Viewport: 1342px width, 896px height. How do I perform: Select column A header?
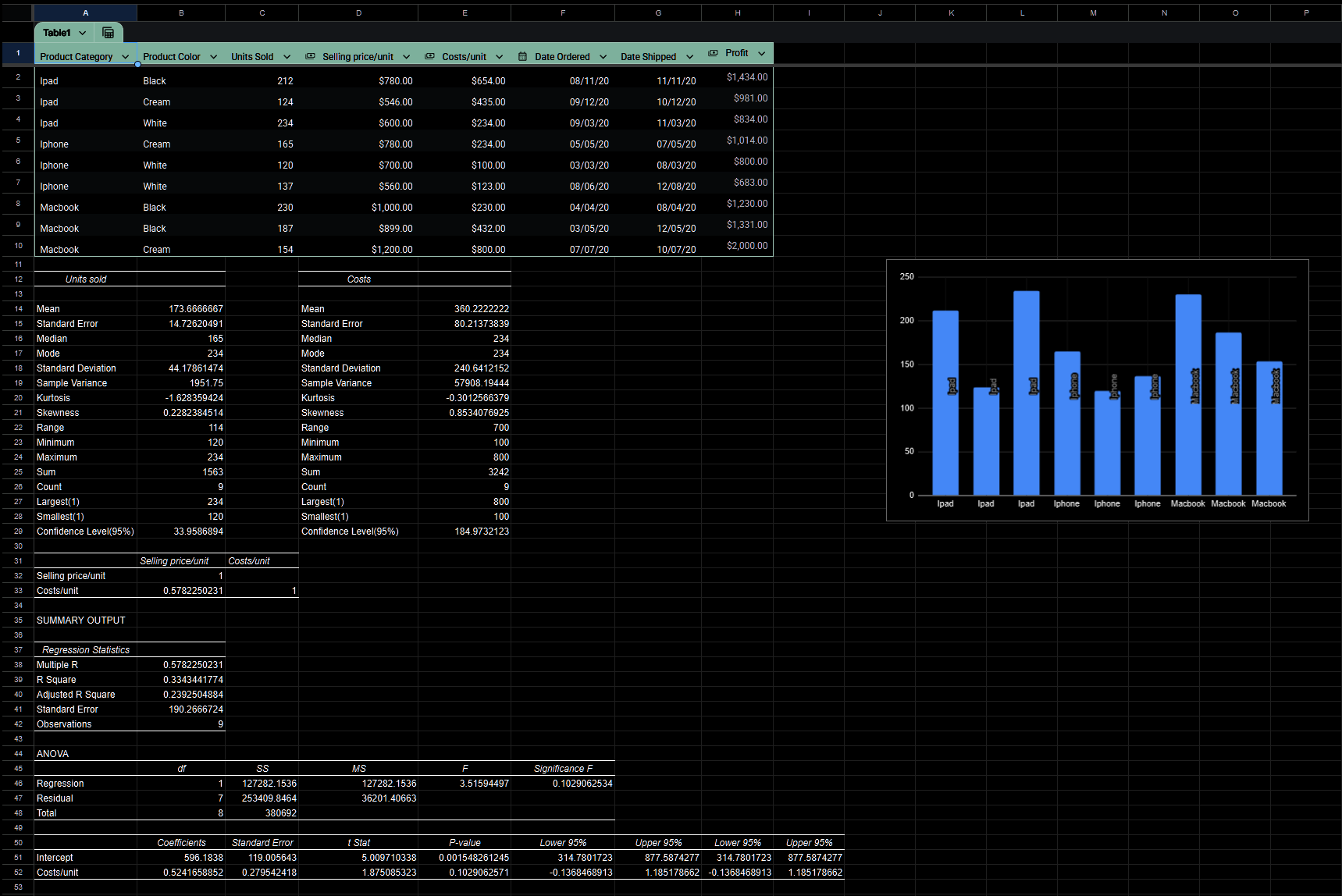click(x=85, y=12)
